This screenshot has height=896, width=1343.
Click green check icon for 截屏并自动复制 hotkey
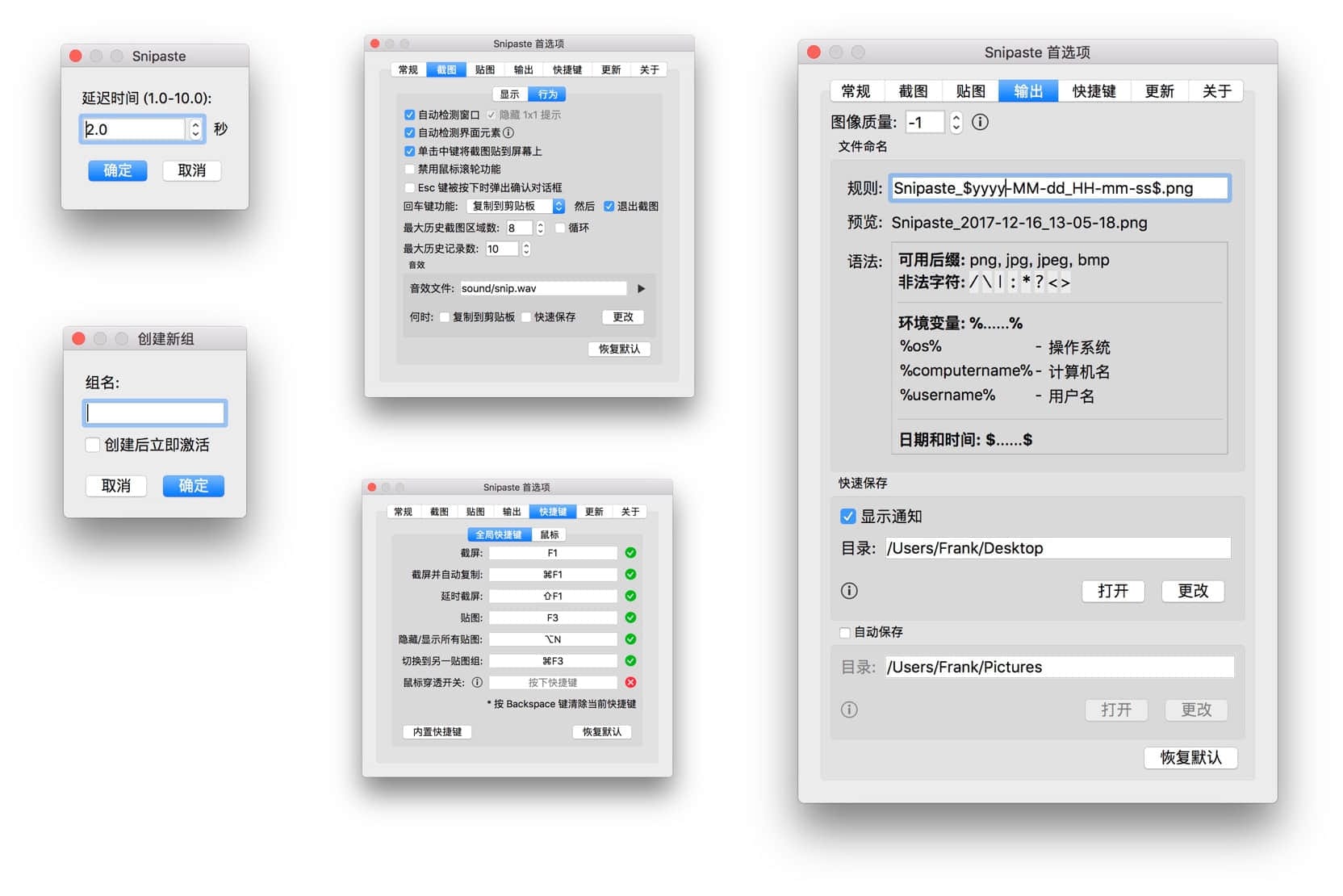(630, 574)
